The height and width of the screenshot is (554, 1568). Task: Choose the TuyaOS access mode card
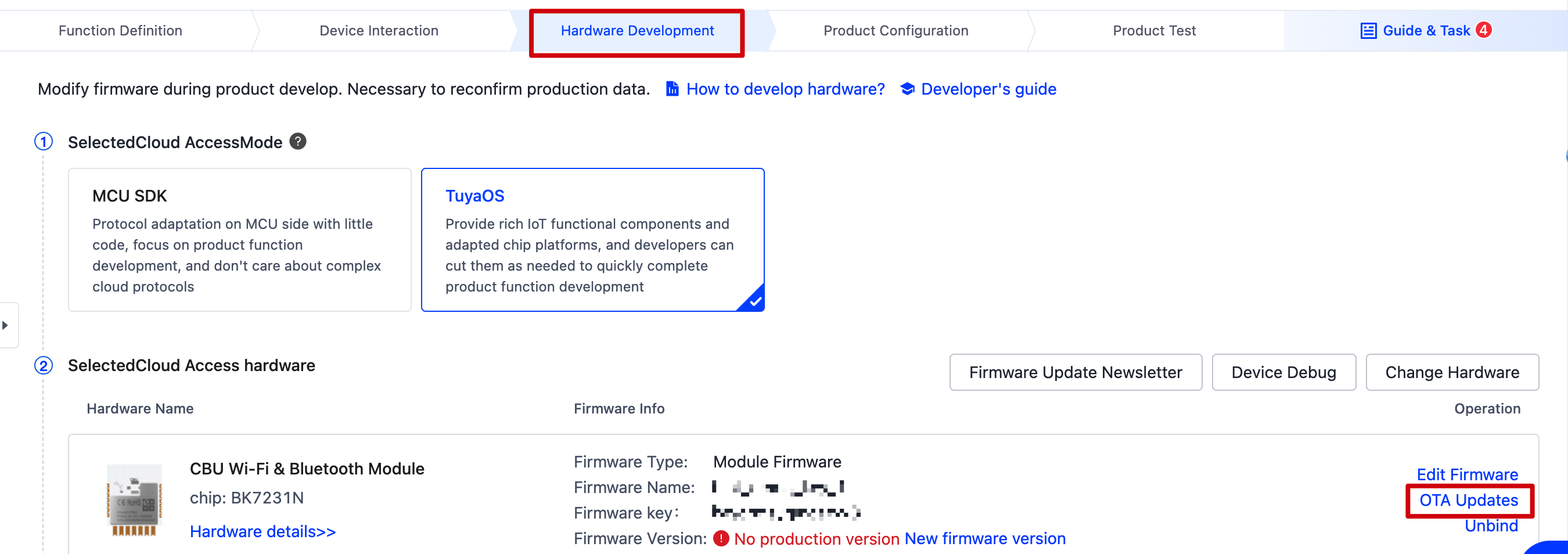(x=592, y=240)
